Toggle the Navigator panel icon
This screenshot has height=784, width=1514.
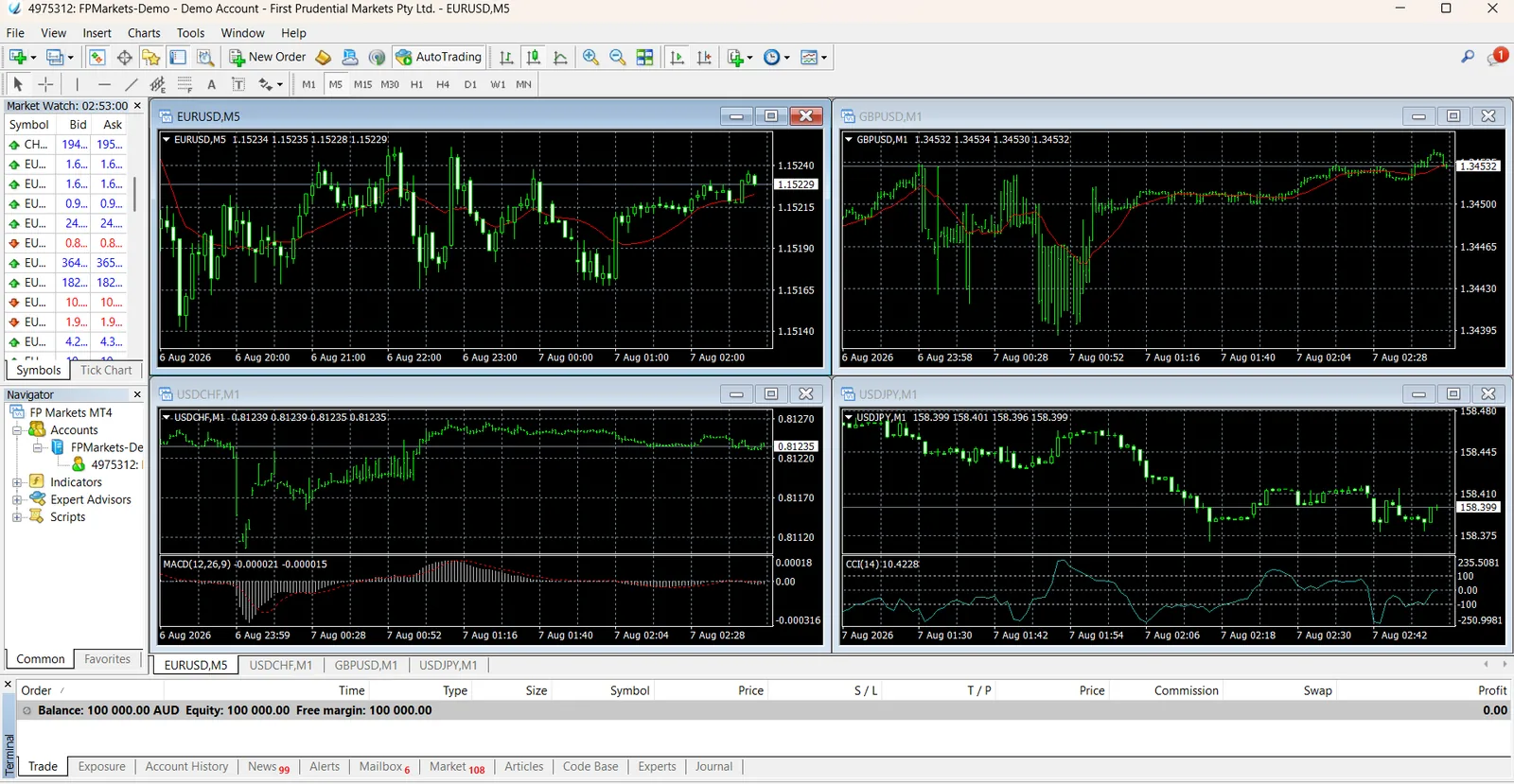(151, 57)
